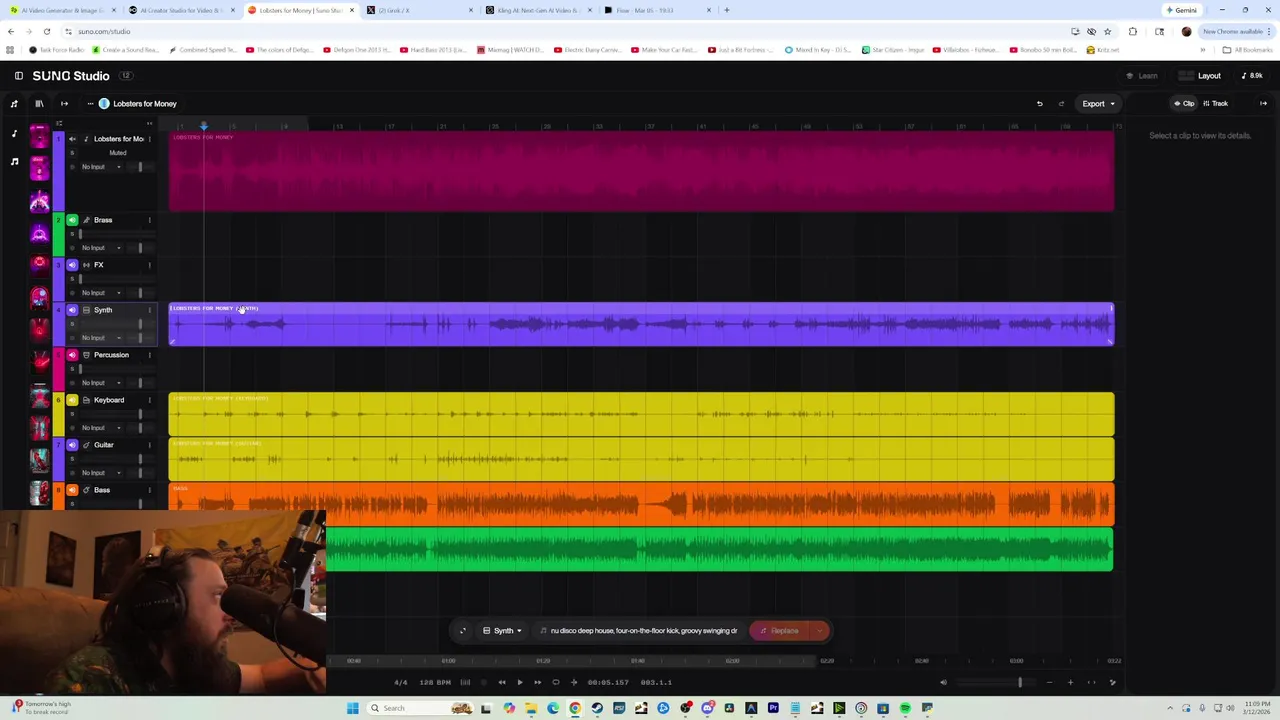The height and width of the screenshot is (720, 1280).
Task: Mute the Guitar track
Action: click(x=72, y=445)
